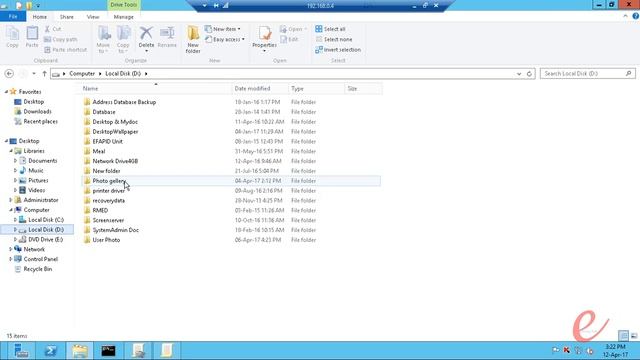The height and width of the screenshot is (360, 640).
Task: Click the Refresh button in address bar
Action: (x=529, y=73)
